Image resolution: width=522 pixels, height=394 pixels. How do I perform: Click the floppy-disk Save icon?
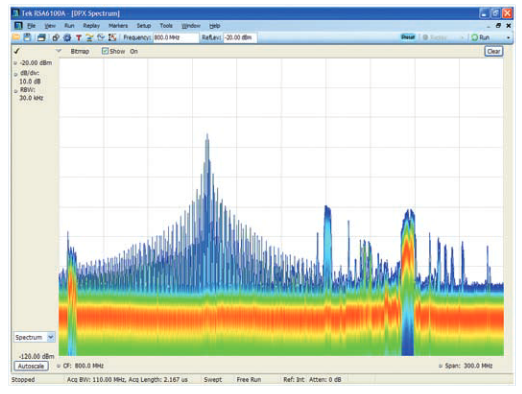pos(27,37)
